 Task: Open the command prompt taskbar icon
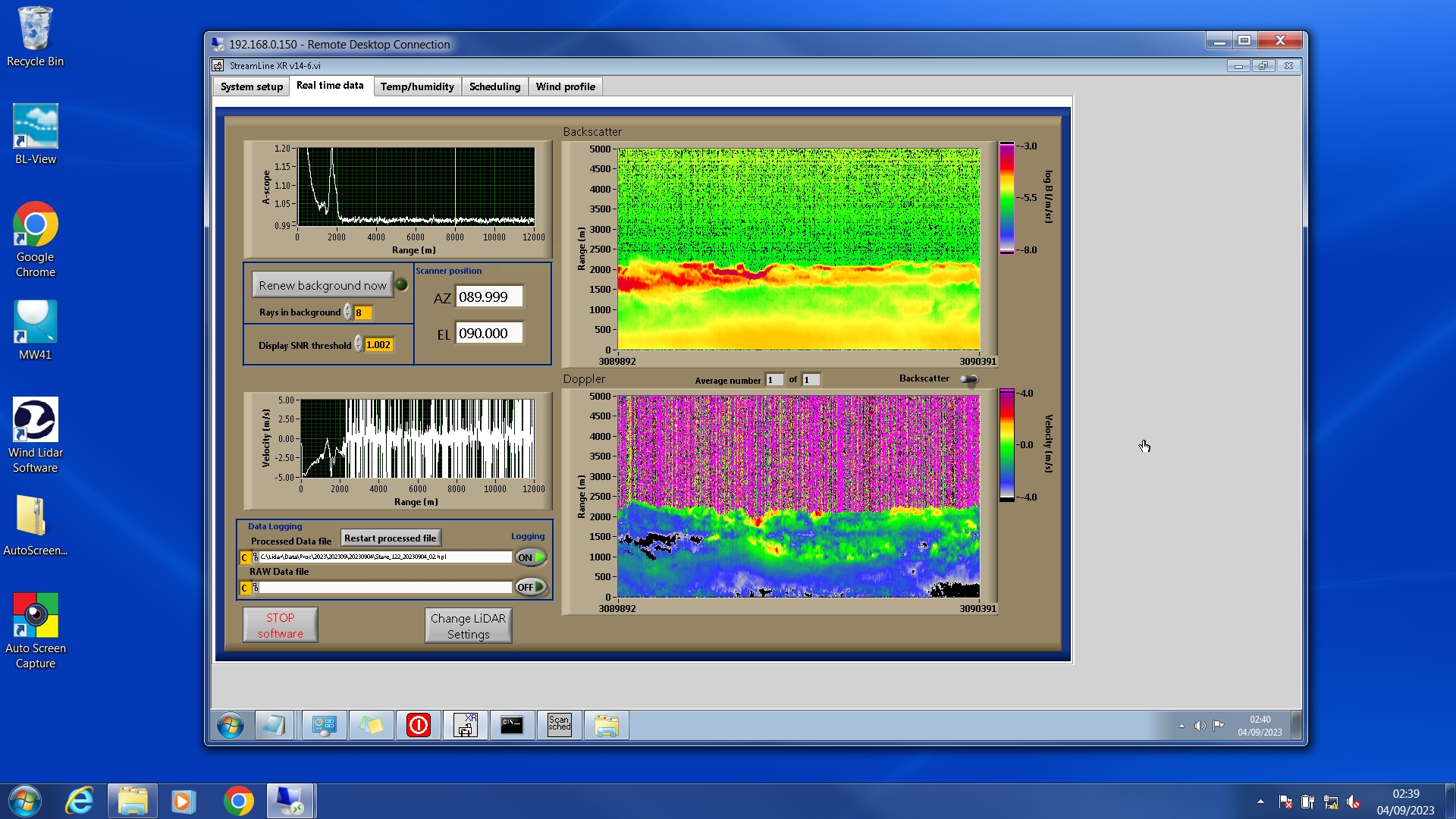tap(512, 726)
